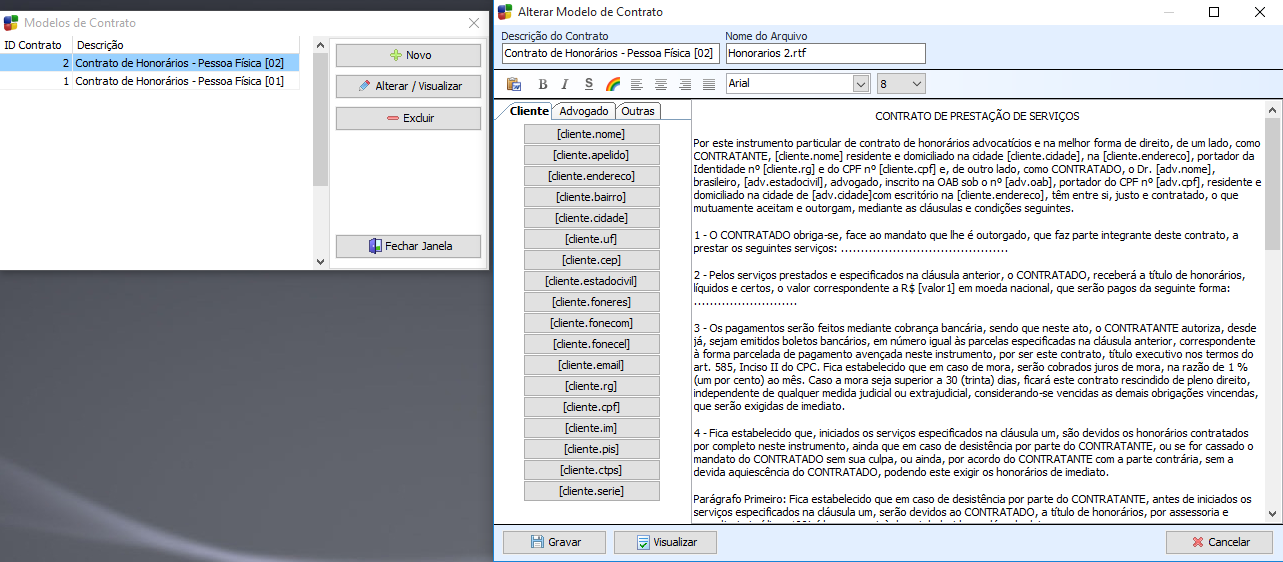Viewport: 1283px width, 562px height.
Task: Switch to the Outras tab
Action: 638,111
